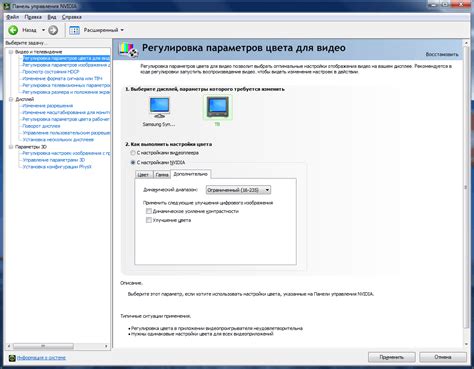Open 'Регулировка параметров цвета рабочего стола' task

(x=66, y=119)
